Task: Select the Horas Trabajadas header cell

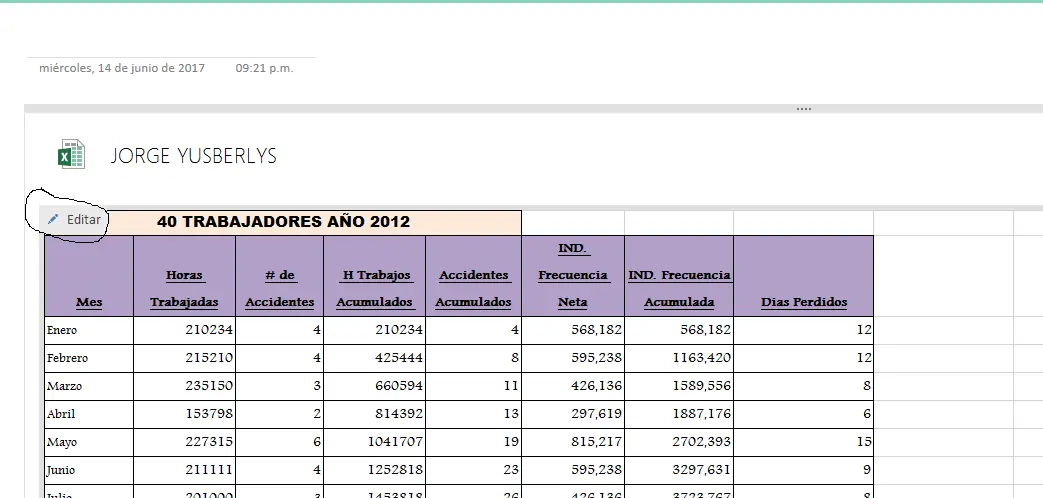Action: tap(184, 276)
